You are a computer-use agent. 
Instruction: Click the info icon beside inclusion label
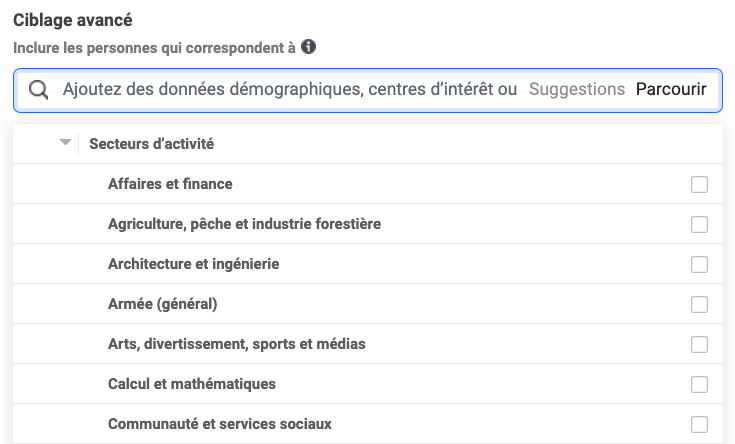click(309, 47)
